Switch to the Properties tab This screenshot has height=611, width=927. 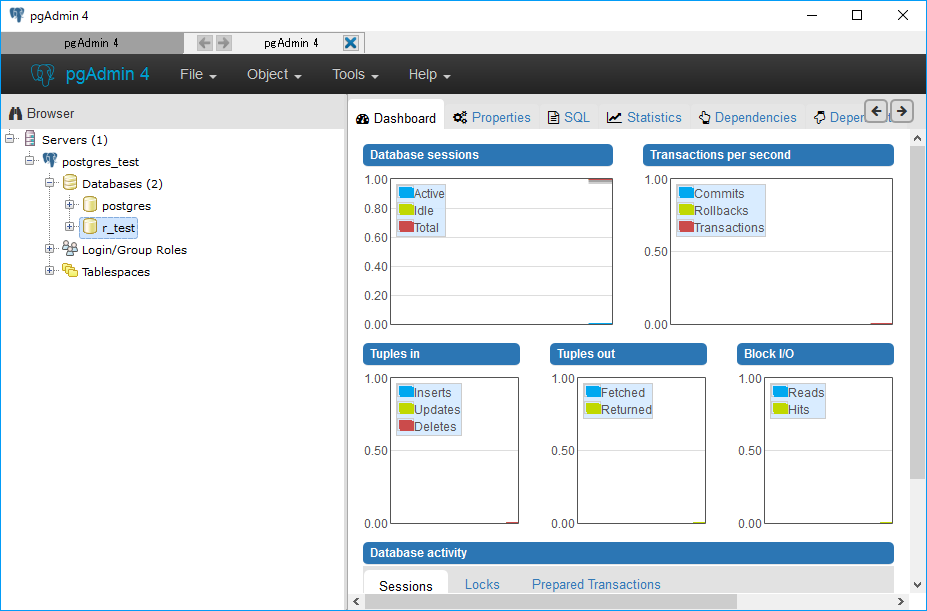pos(492,118)
